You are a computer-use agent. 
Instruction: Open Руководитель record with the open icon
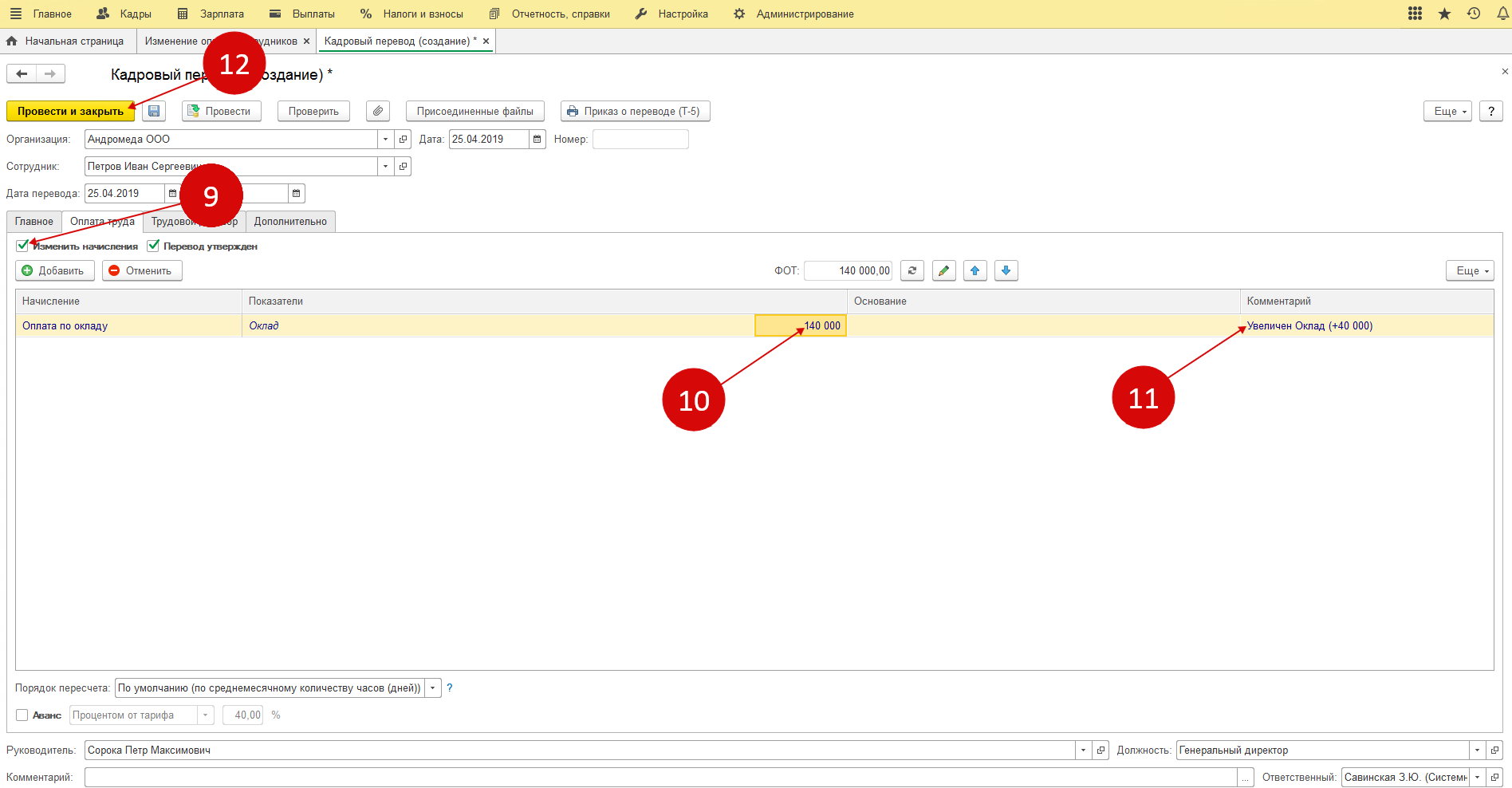[x=1101, y=750]
